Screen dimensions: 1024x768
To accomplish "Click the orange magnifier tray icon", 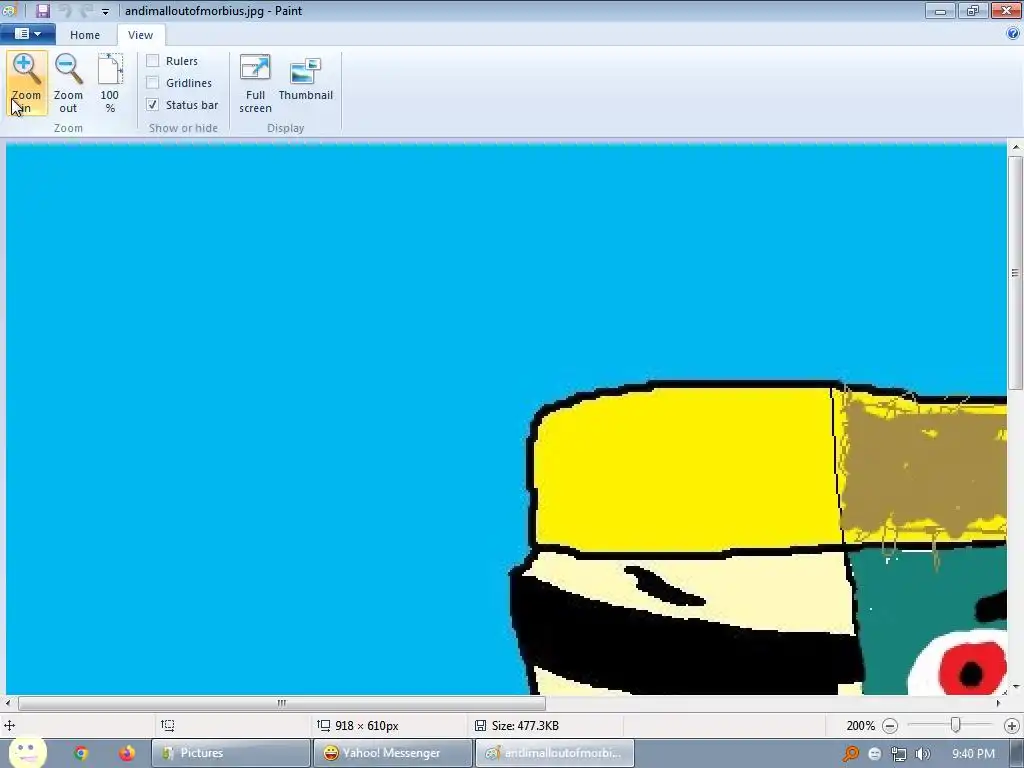I will 851,754.
